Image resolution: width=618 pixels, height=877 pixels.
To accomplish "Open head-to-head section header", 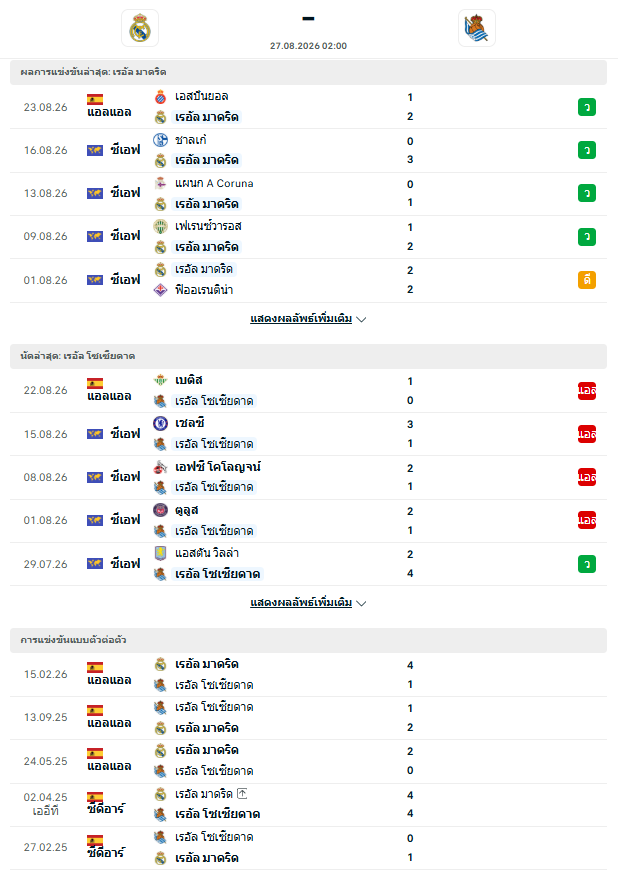I will 309,640.
